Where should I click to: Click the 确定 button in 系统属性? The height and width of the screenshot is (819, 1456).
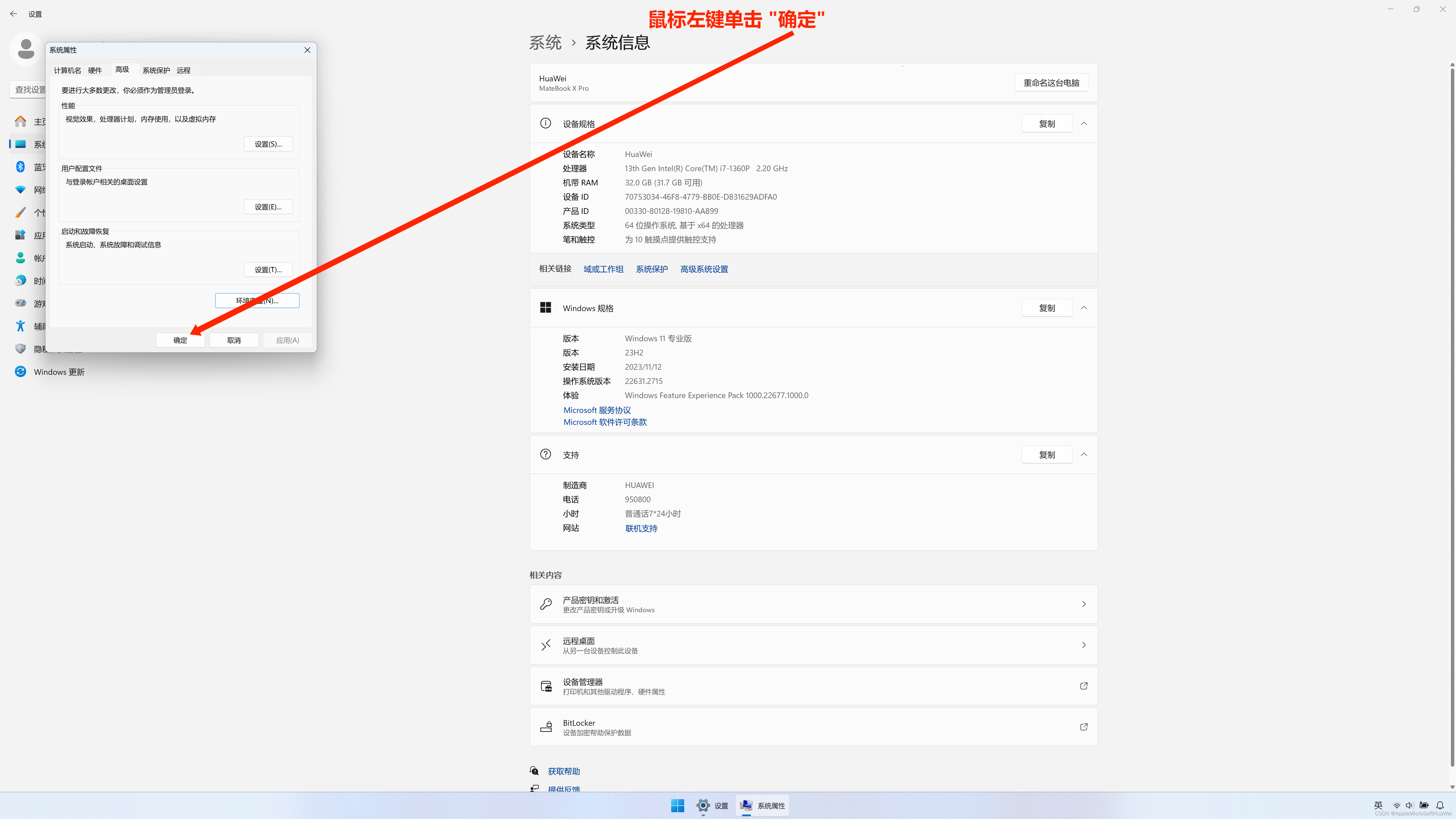180,340
